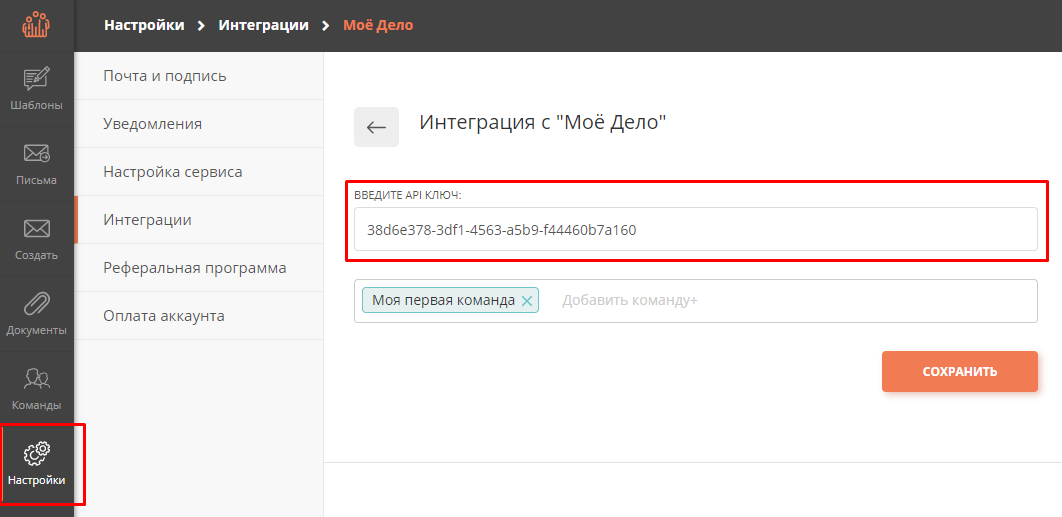Open the Письма letters section
The image size is (1062, 517).
coord(37,164)
